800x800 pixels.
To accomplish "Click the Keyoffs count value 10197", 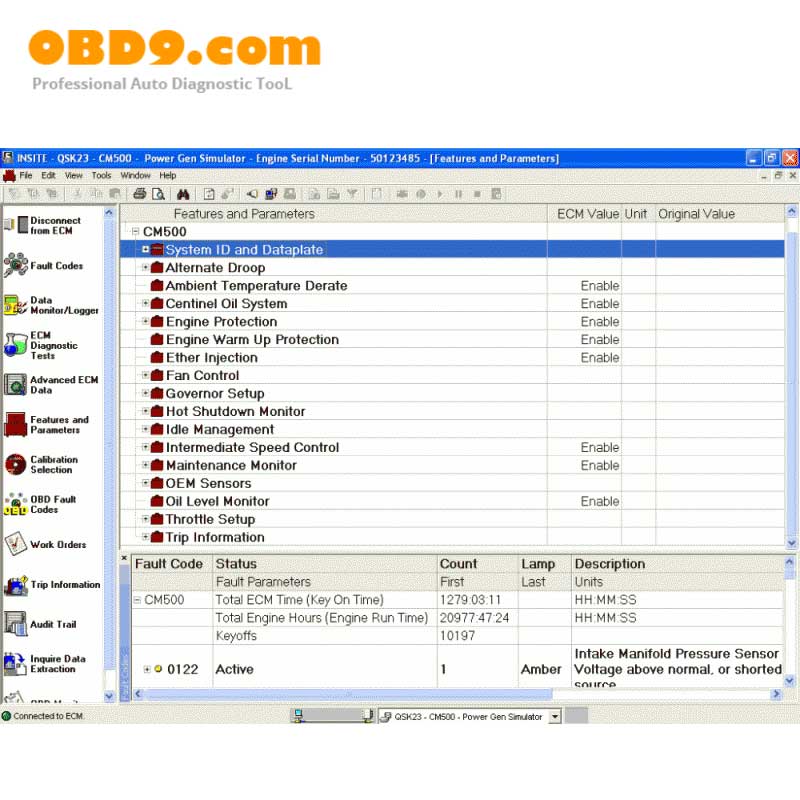I will 458,636.
